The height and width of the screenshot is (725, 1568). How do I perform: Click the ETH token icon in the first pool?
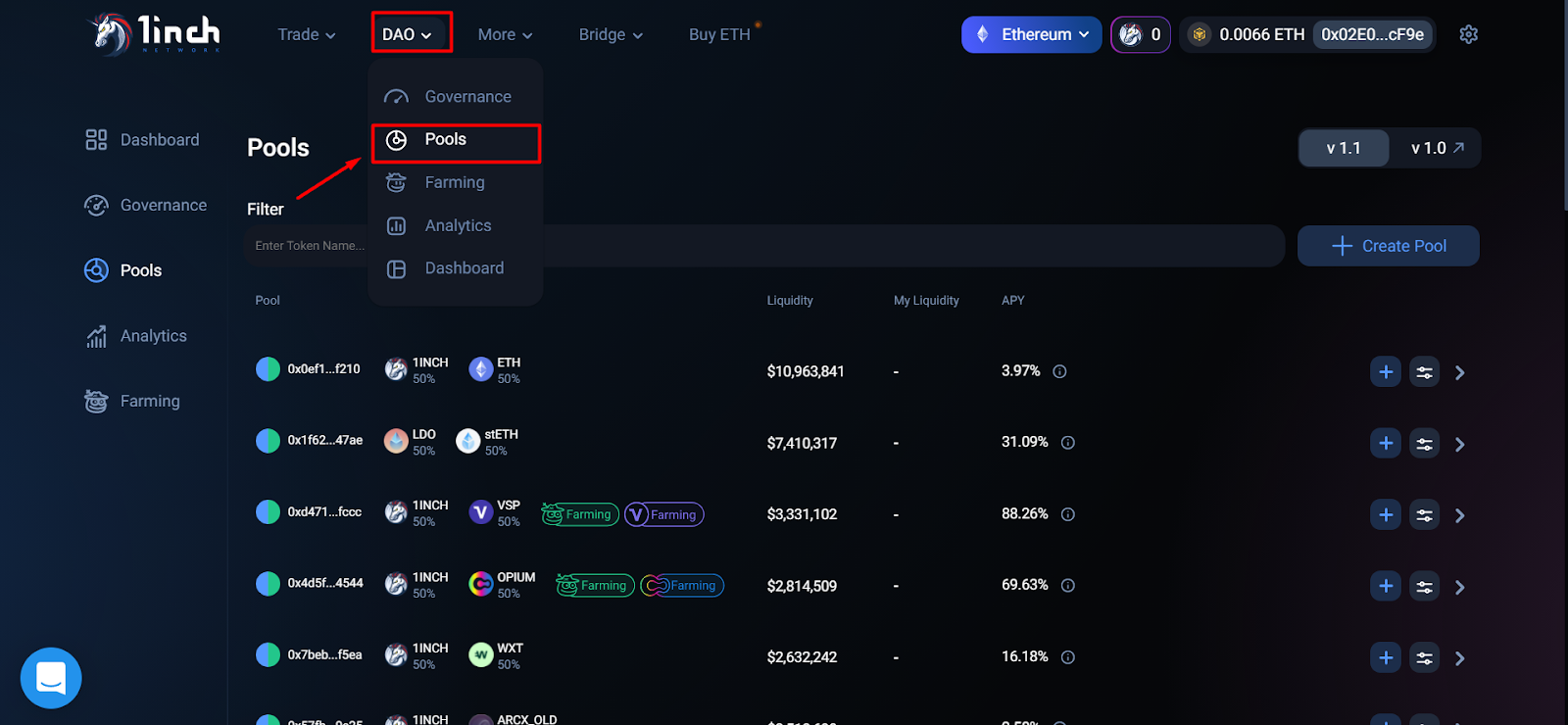click(x=480, y=369)
